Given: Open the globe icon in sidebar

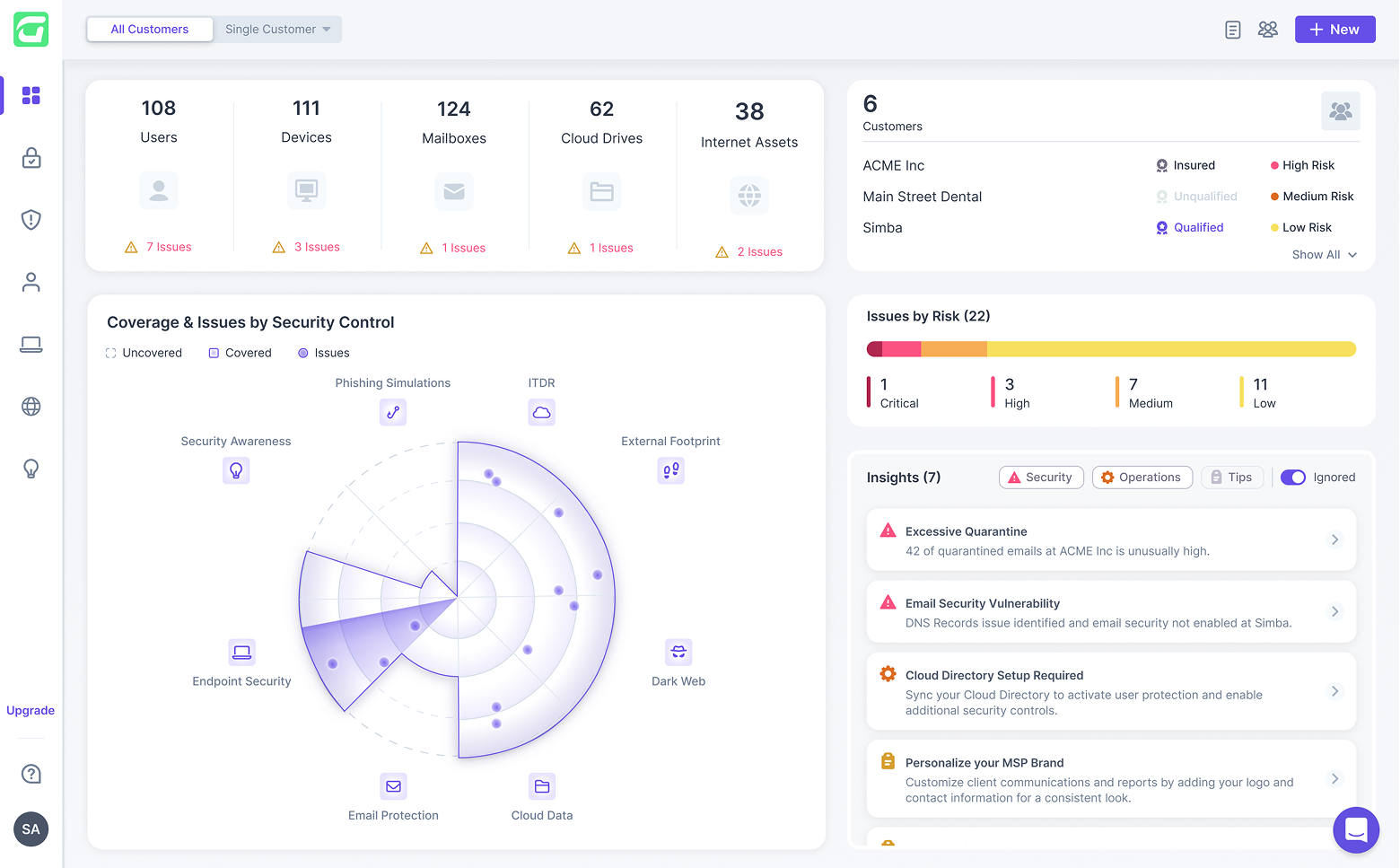Looking at the screenshot, I should pyautogui.click(x=31, y=407).
